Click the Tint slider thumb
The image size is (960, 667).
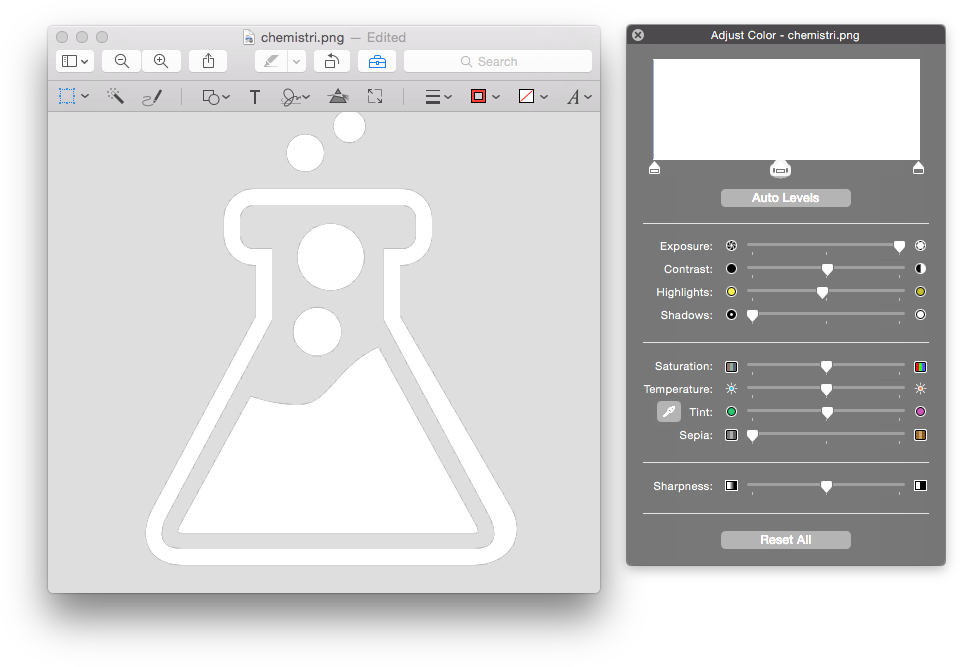827,412
